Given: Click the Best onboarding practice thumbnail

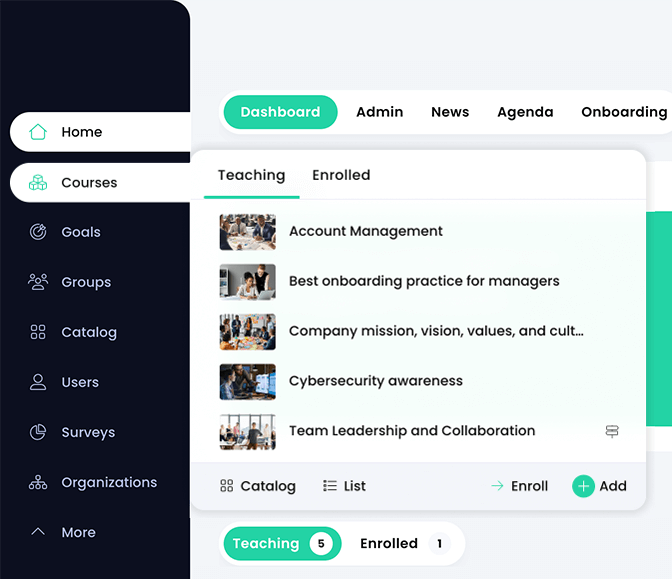Looking at the screenshot, I should point(247,282).
